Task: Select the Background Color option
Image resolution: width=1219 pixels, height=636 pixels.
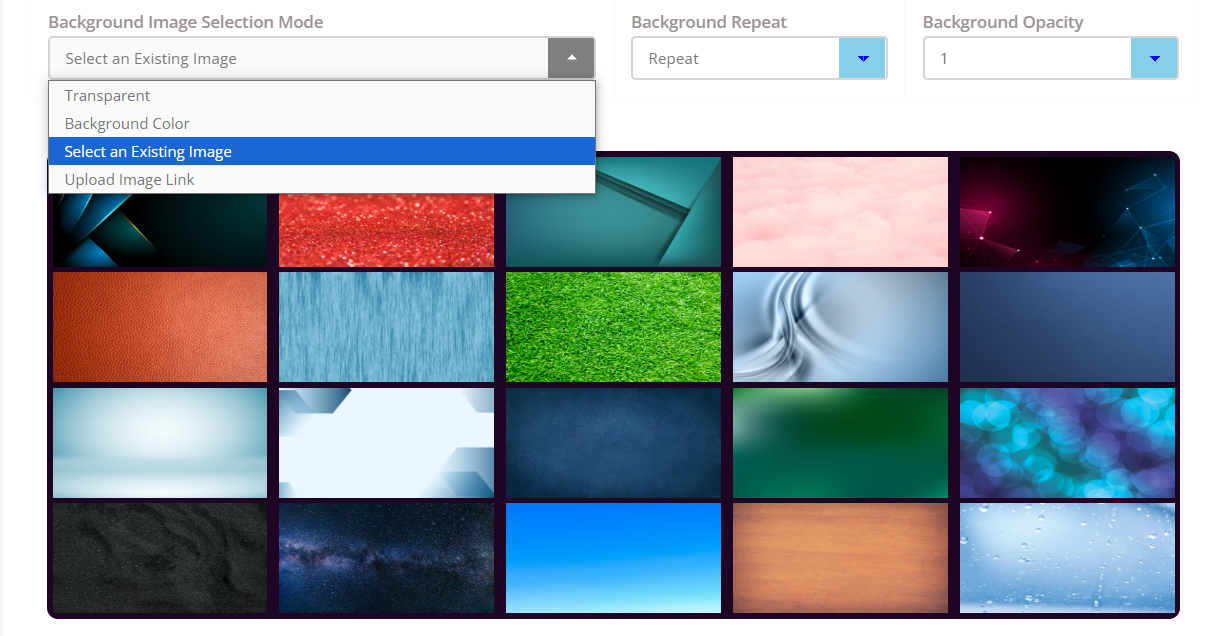Action: click(127, 124)
